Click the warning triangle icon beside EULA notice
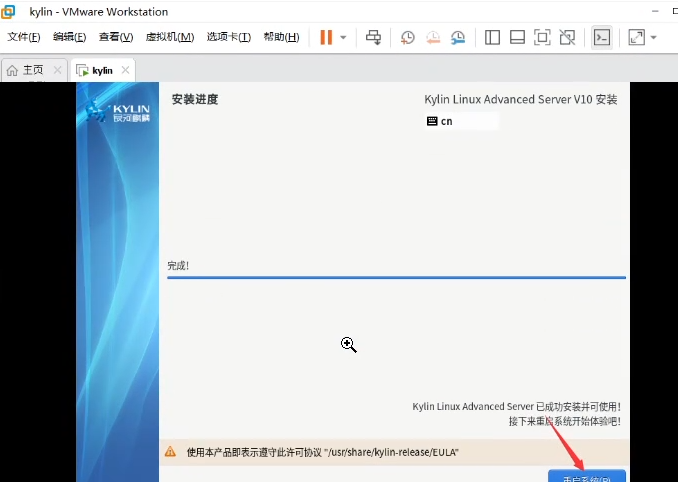 tap(170, 452)
